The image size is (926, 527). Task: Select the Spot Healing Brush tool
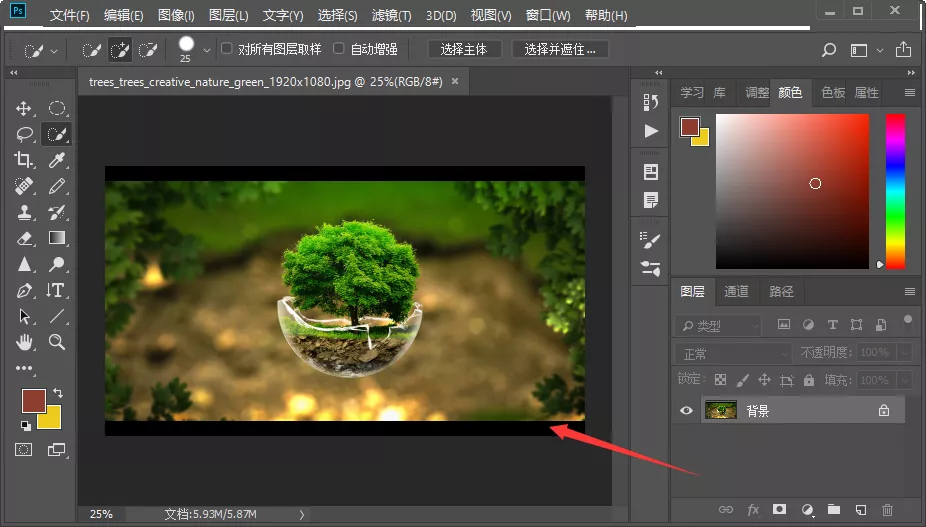tap(24, 186)
